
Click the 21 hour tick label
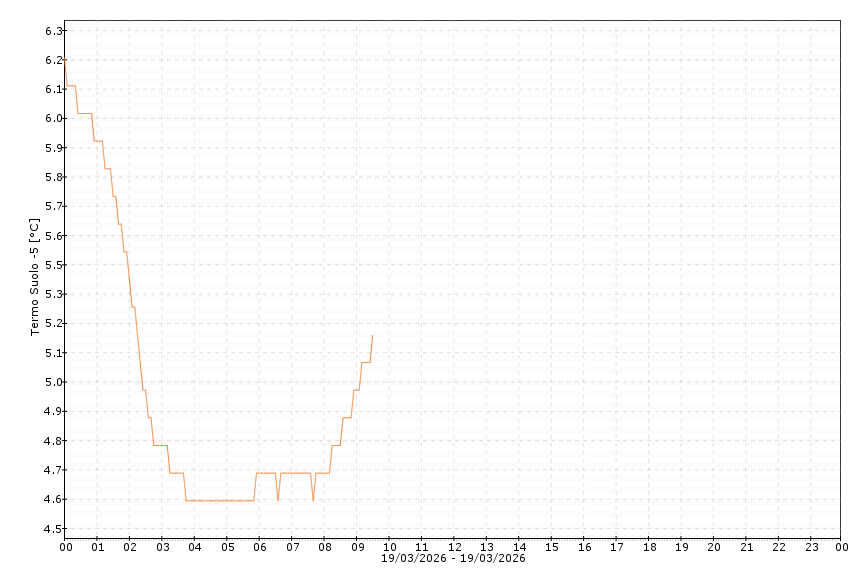[746, 547]
